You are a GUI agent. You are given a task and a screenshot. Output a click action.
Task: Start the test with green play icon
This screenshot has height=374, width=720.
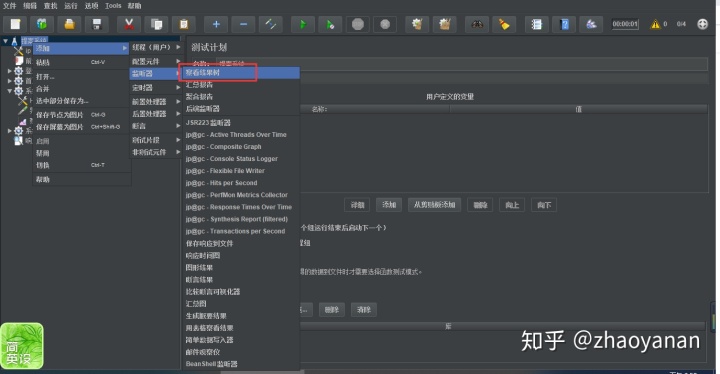tap(303, 24)
